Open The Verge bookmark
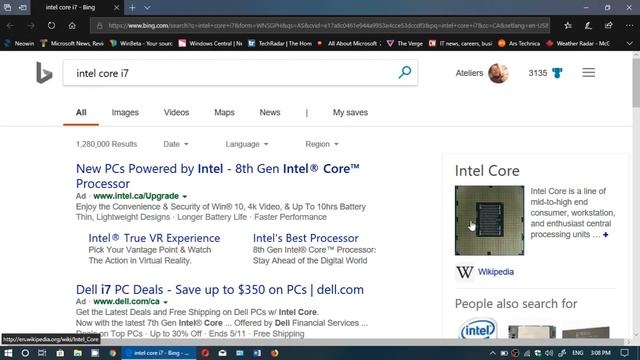Screen dimensions: 640x360 click(404, 43)
